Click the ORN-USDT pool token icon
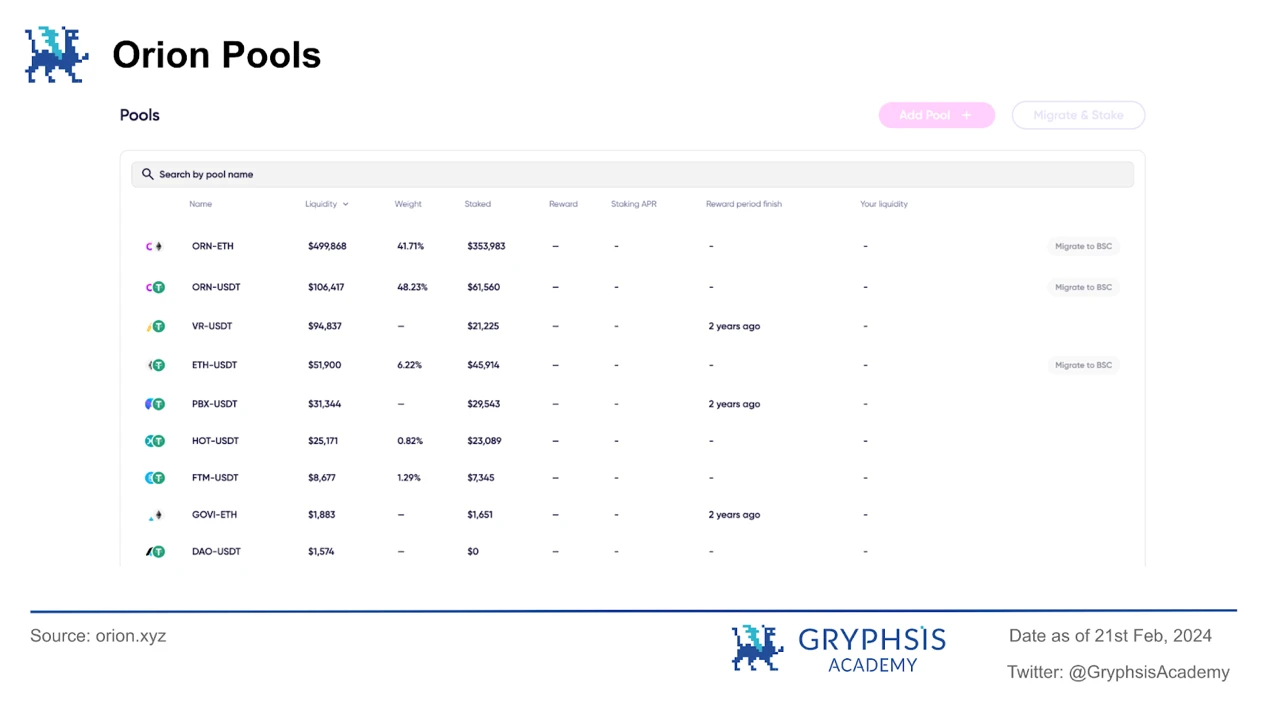The image size is (1271, 706). tap(155, 287)
